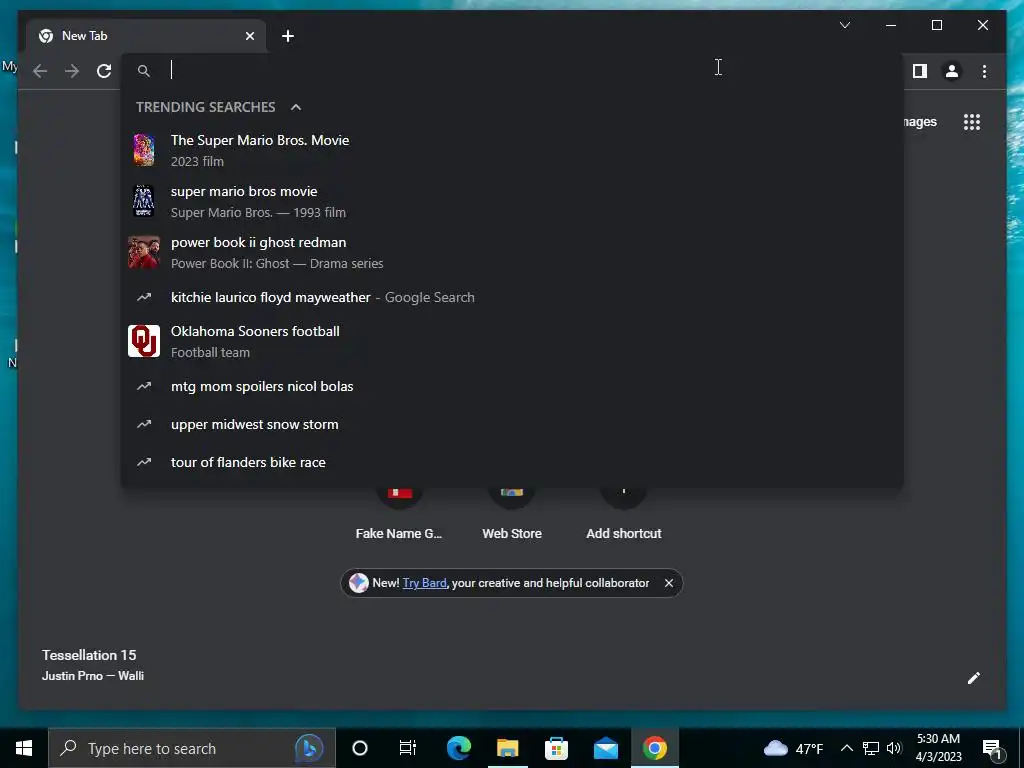Open the Tessellation 15 wallpaper credit
This screenshot has height=768, width=1024.
coord(89,655)
